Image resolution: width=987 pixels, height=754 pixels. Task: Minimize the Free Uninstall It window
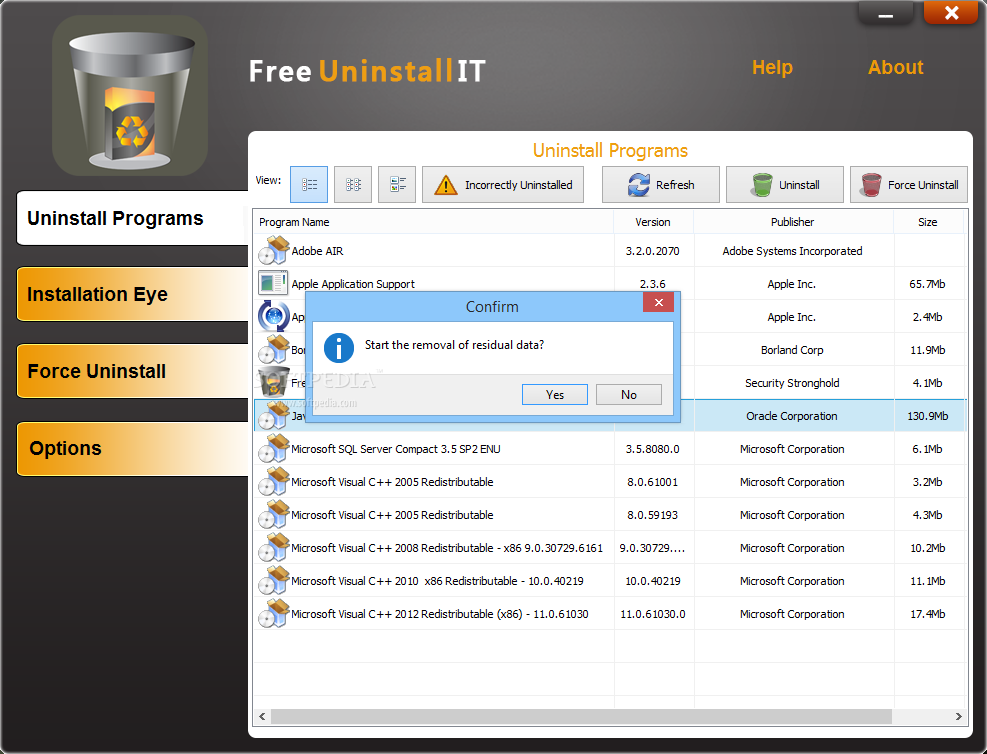pyautogui.click(x=886, y=13)
